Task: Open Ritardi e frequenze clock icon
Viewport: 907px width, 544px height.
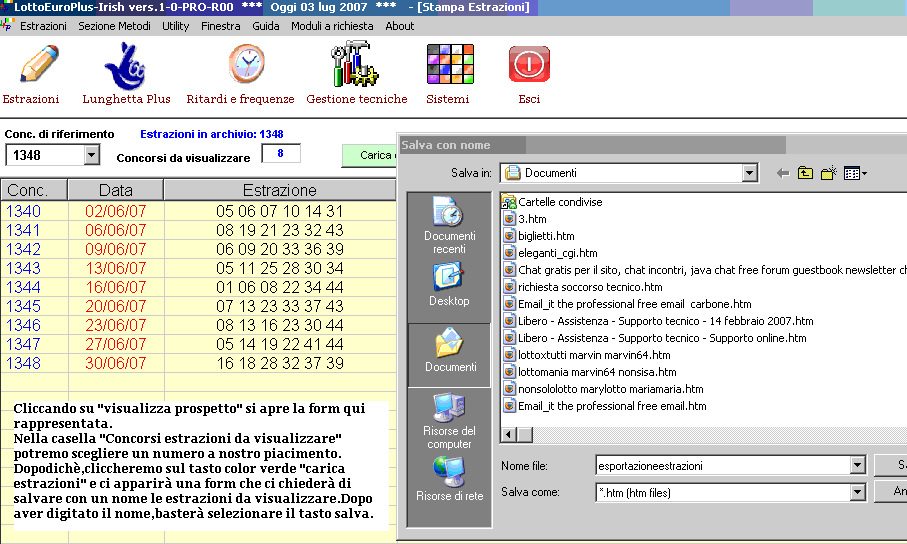Action: pyautogui.click(x=247, y=64)
